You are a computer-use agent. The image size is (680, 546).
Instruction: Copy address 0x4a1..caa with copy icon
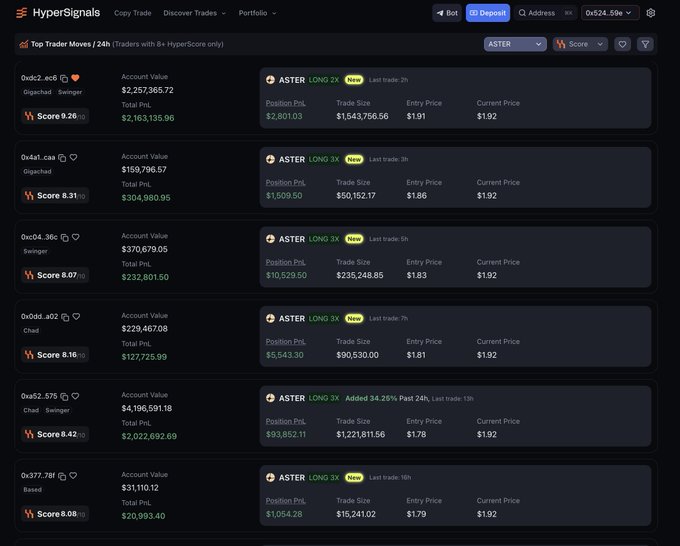(62, 157)
